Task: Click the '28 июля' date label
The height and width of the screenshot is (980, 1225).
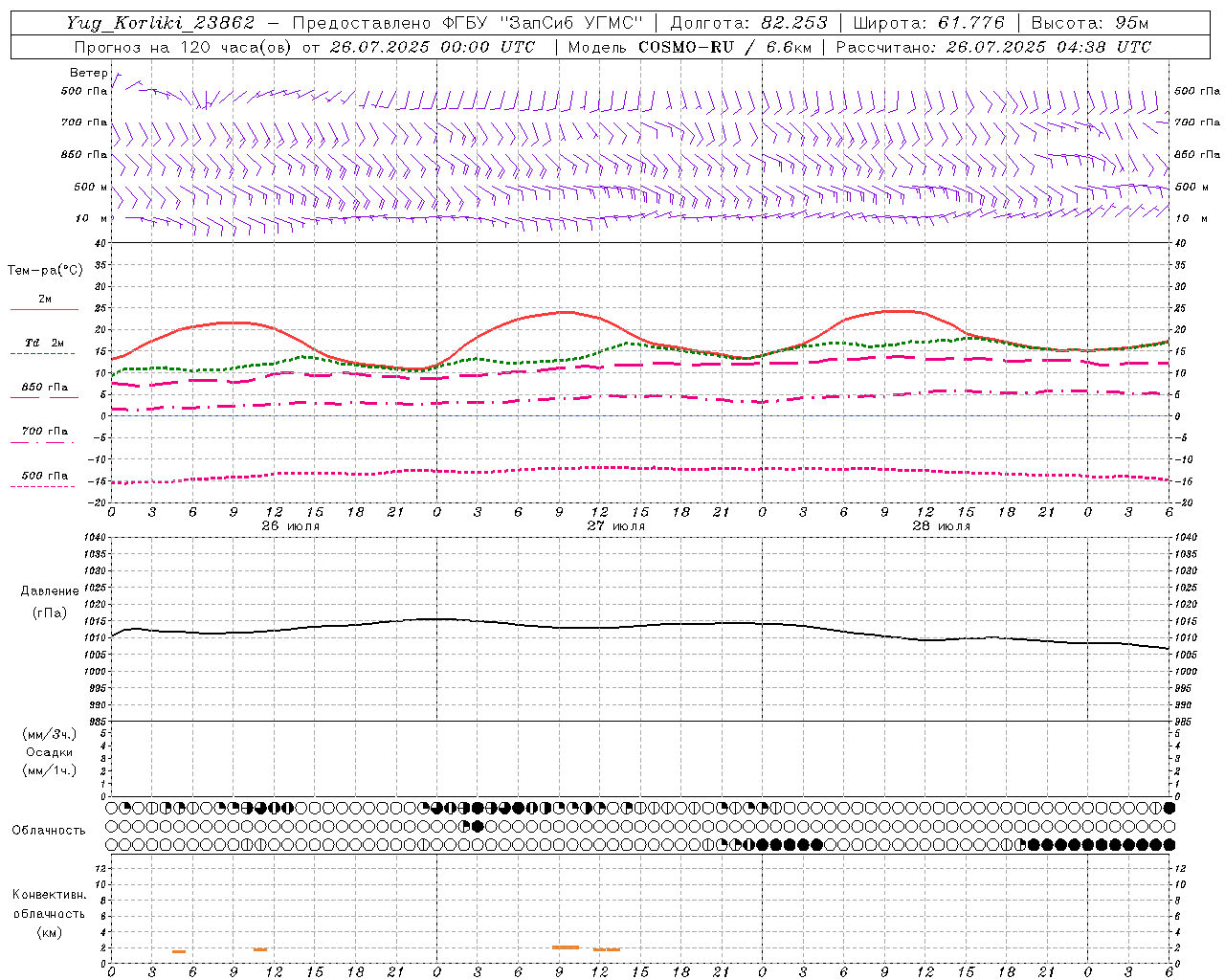Action: click(x=940, y=525)
